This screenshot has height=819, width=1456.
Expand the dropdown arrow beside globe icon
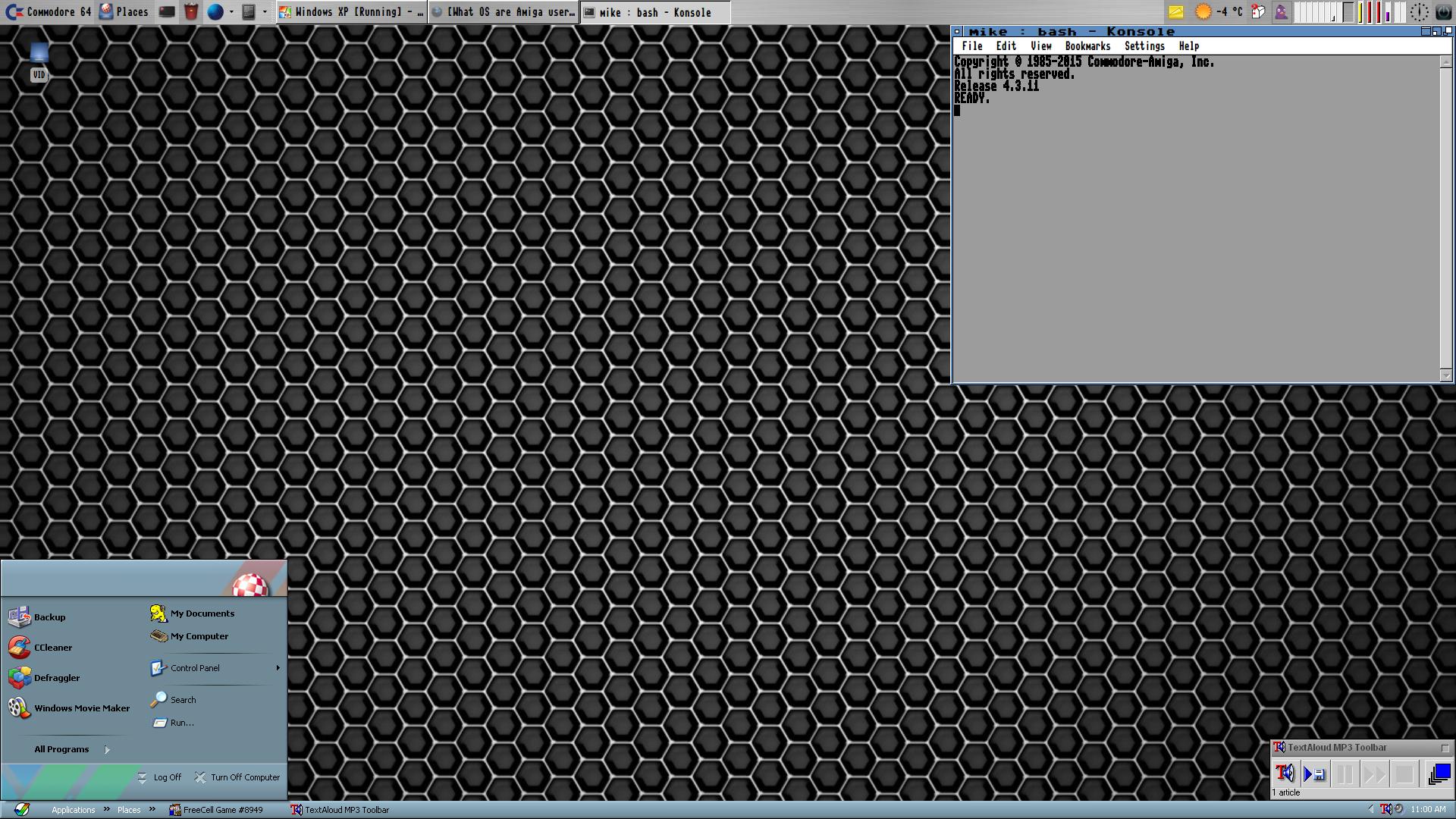231,12
